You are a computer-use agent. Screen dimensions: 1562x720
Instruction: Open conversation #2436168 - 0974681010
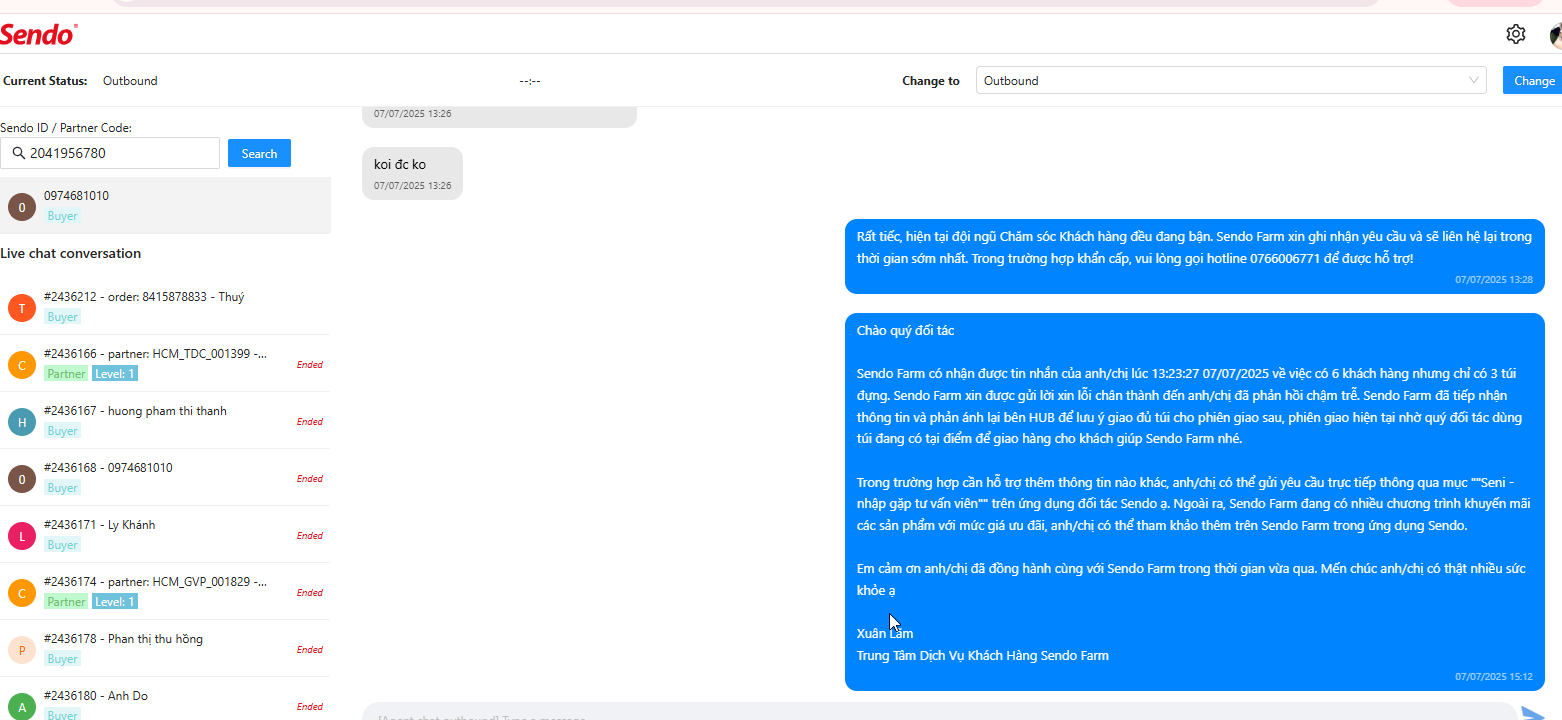point(165,478)
